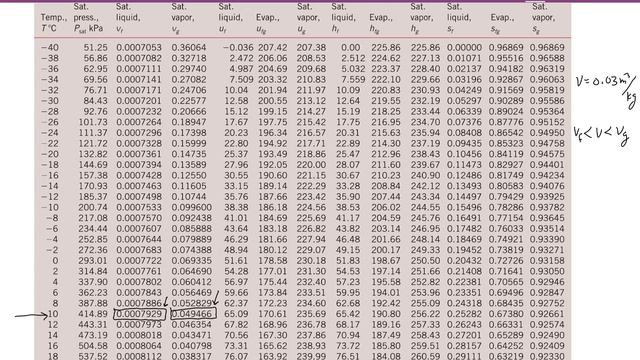Select the sf value 0.25282

pos(464,314)
